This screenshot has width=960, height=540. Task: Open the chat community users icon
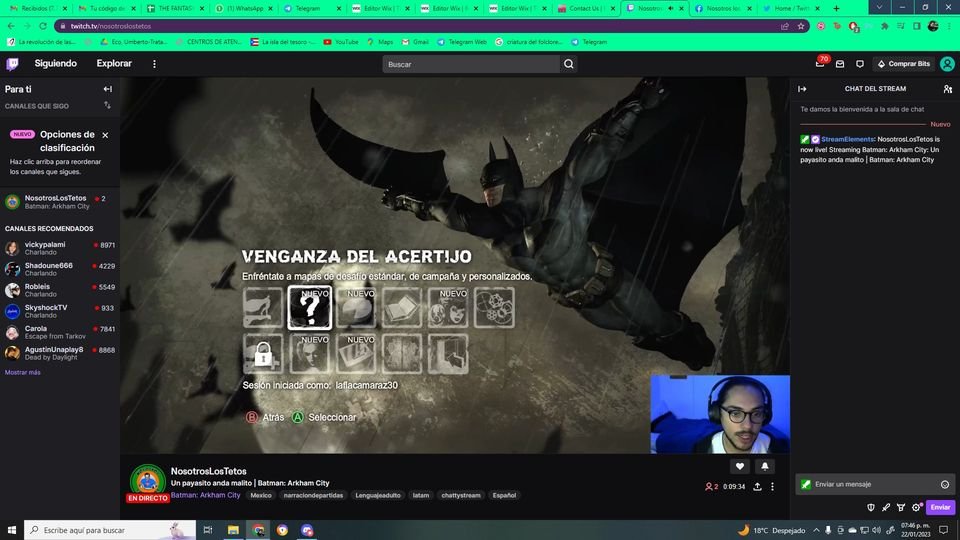pos(948,89)
